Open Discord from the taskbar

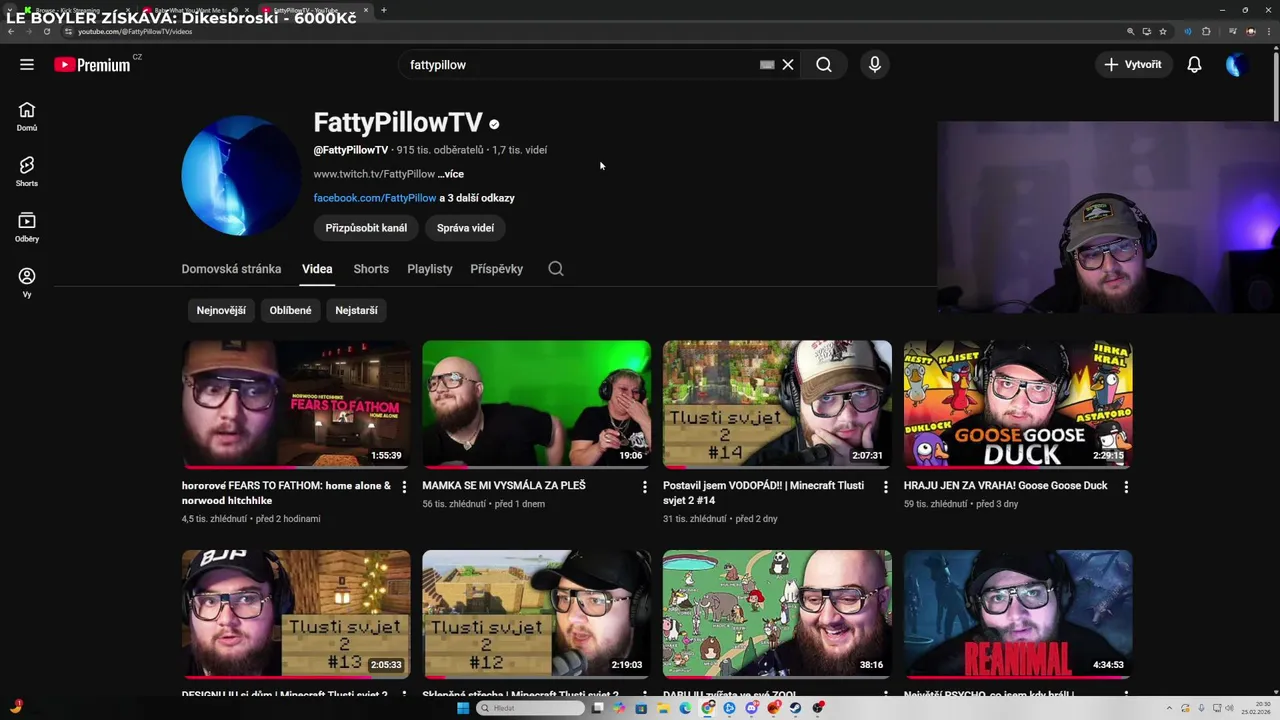point(751,708)
